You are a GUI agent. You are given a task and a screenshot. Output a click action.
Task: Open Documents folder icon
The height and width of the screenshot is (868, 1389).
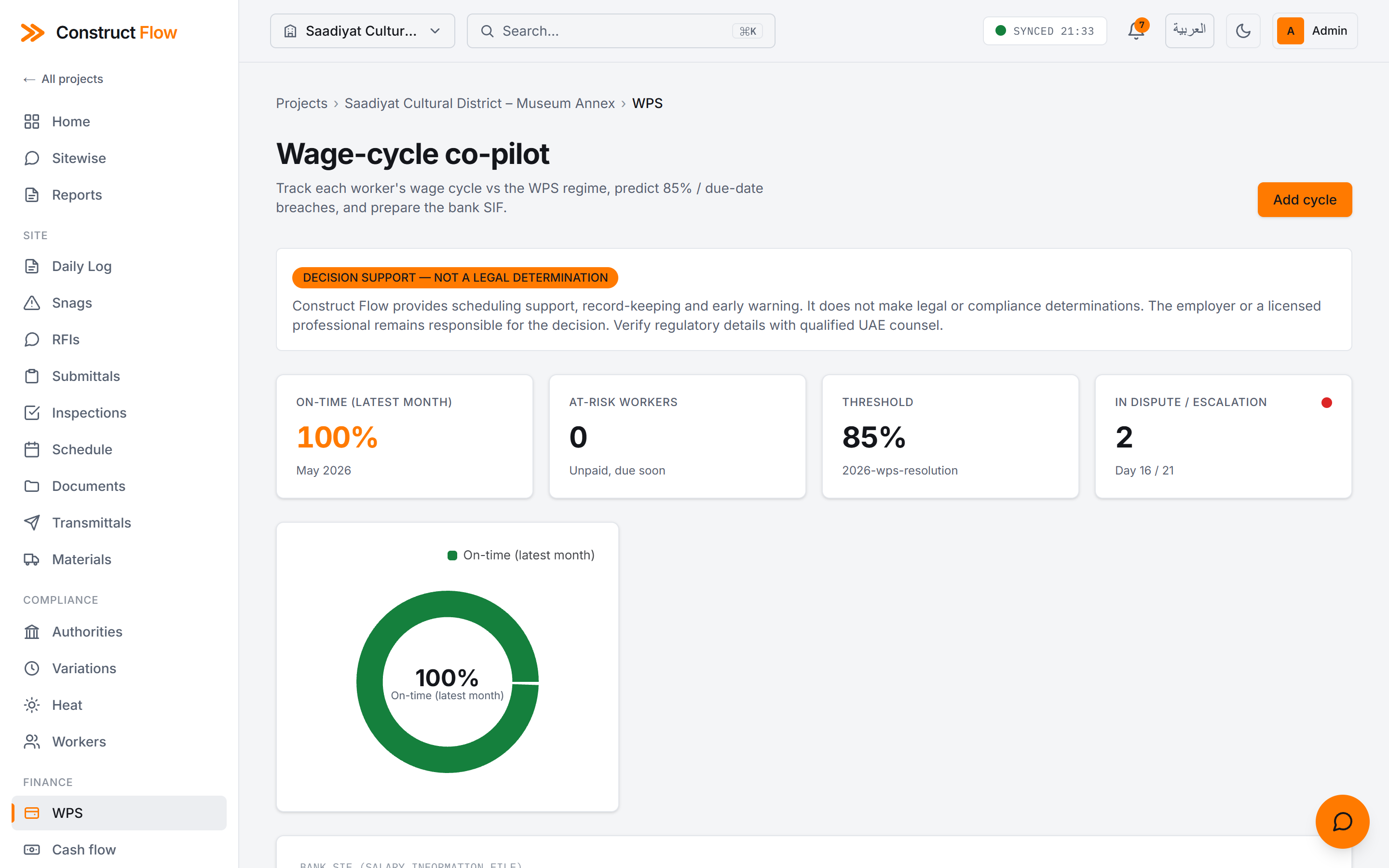click(31, 486)
